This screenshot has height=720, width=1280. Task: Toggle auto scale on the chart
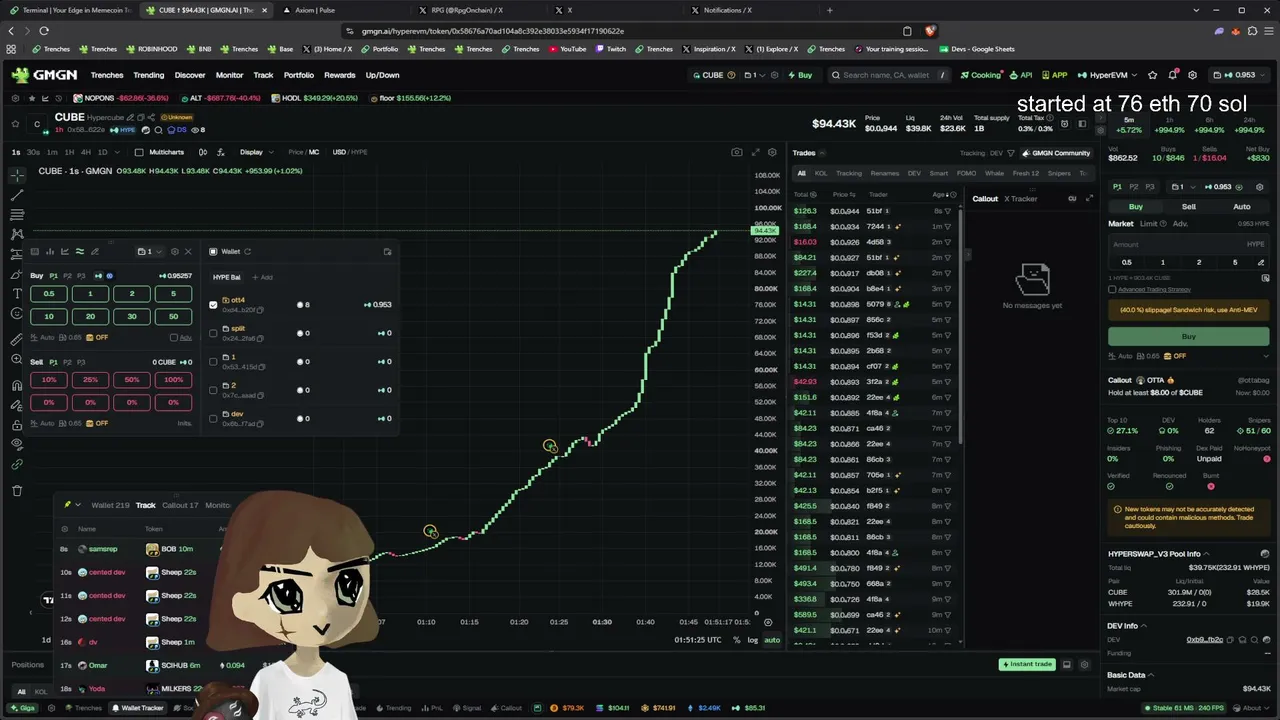tap(771, 640)
